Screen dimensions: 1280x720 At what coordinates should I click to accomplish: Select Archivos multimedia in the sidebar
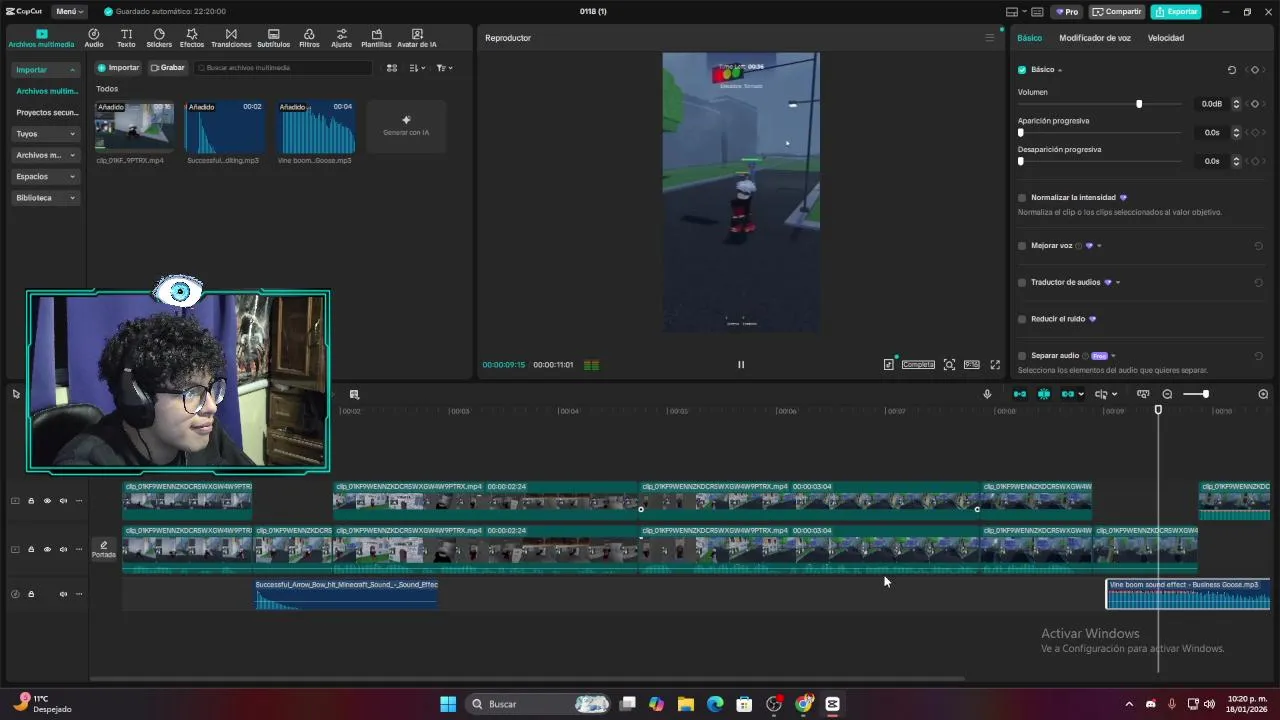click(x=46, y=91)
